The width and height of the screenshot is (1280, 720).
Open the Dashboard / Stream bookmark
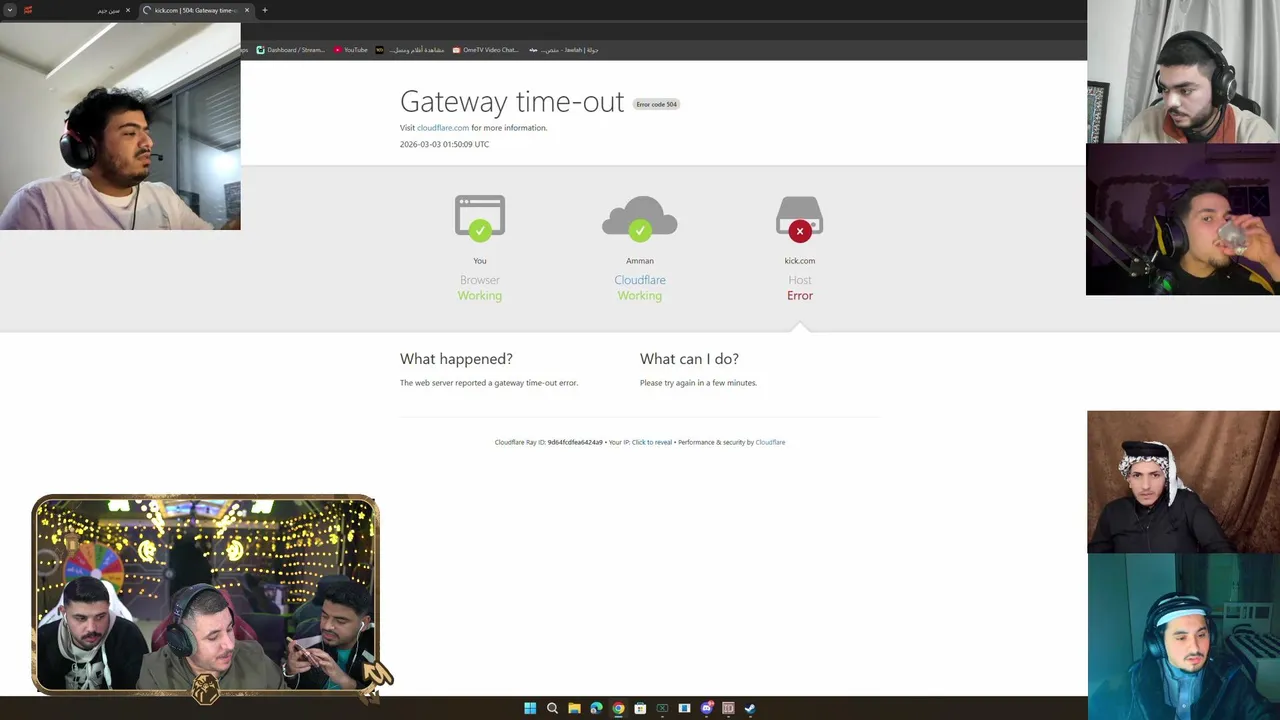click(x=290, y=50)
